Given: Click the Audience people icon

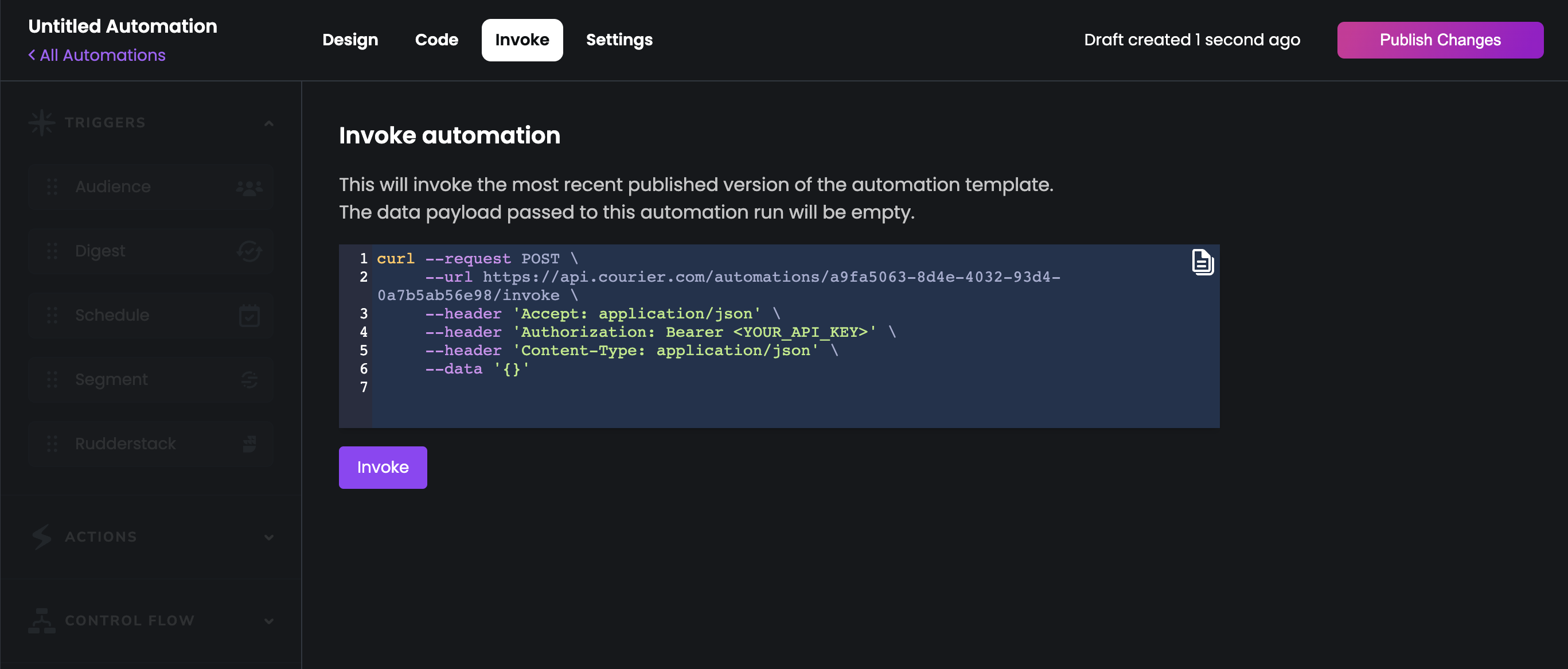Looking at the screenshot, I should tap(249, 188).
